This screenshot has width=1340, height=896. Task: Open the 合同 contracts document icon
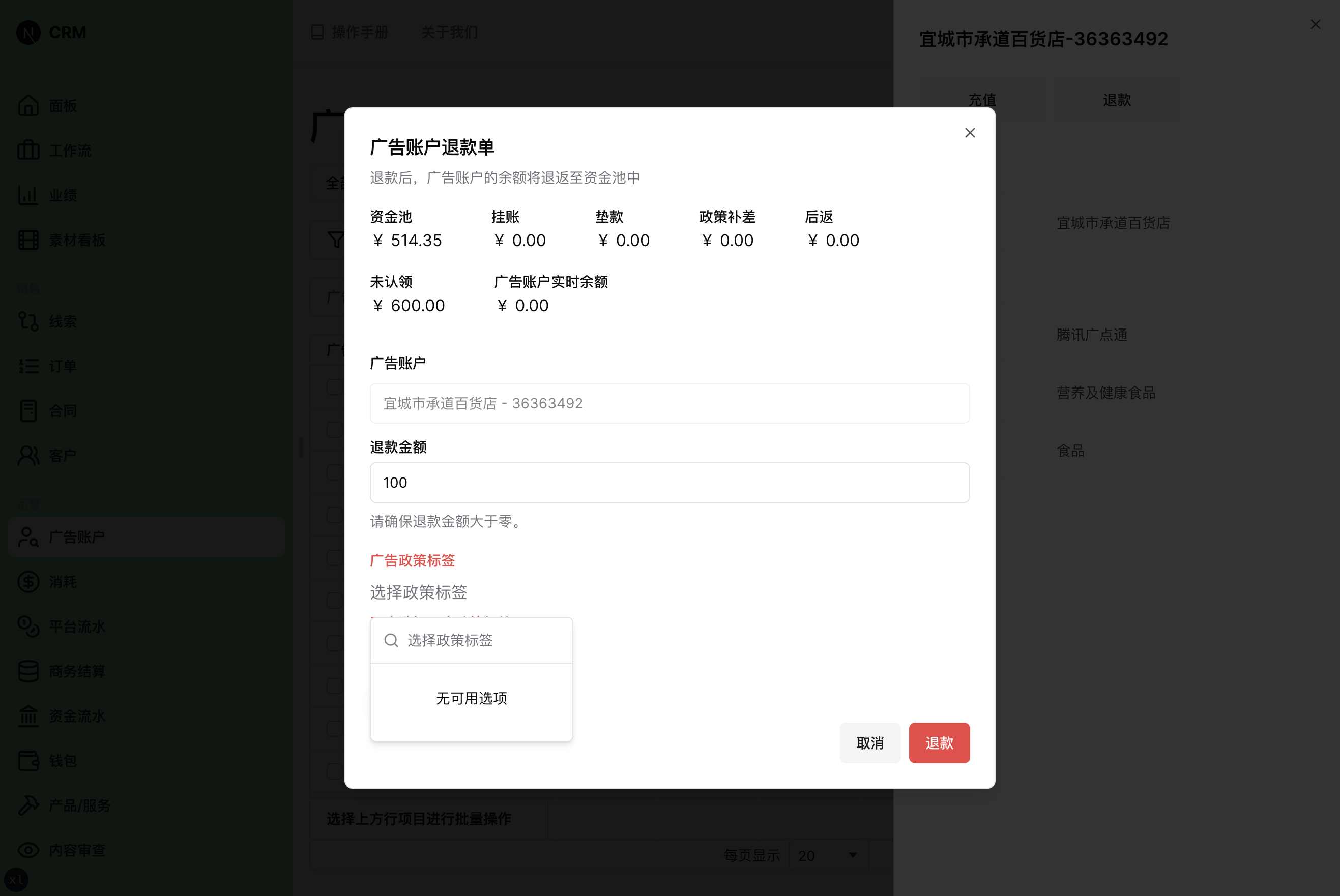coord(28,410)
